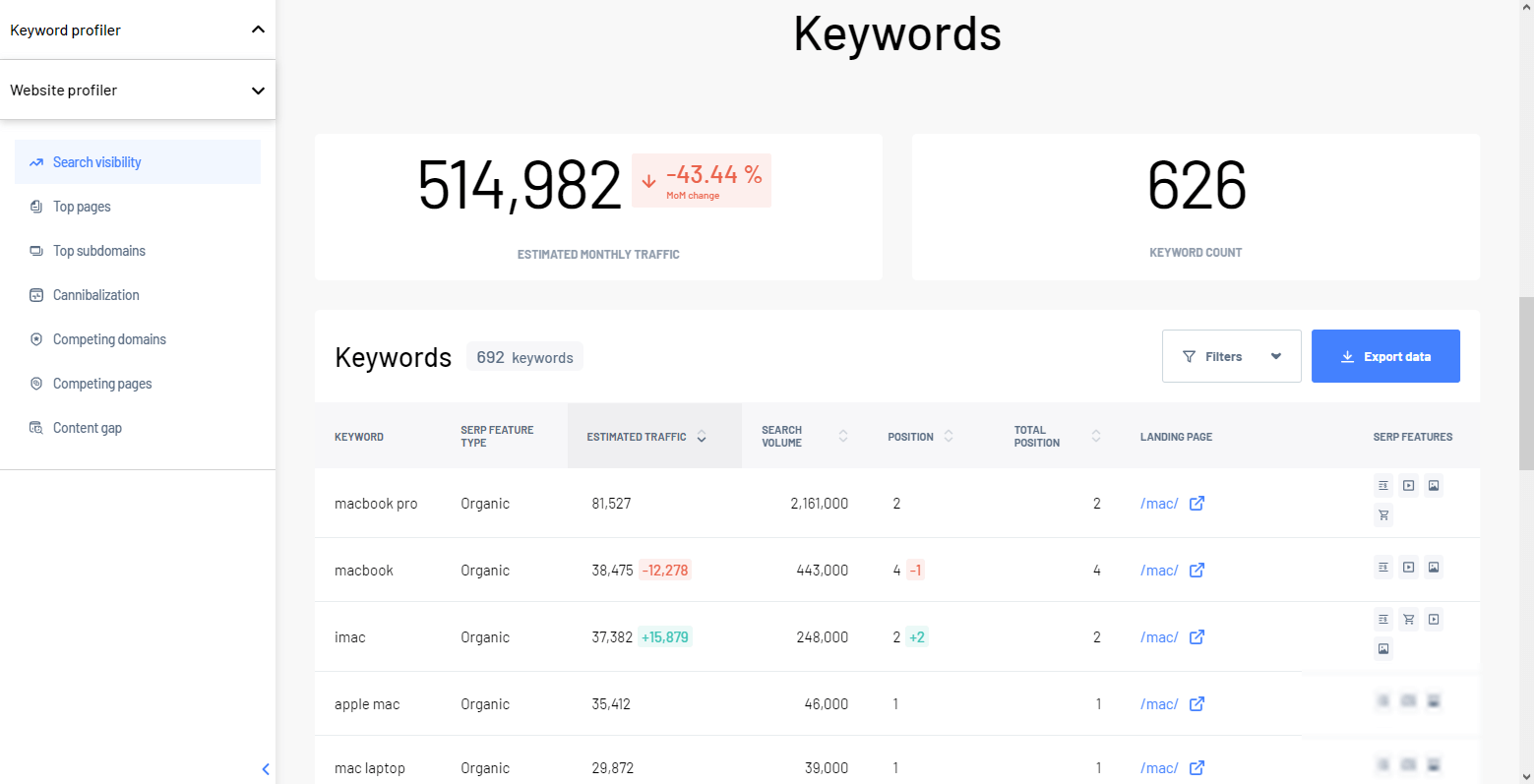This screenshot has height=784, width=1534.
Task: Click featured snippet icon in macbook pro row
Action: [x=1383, y=485]
